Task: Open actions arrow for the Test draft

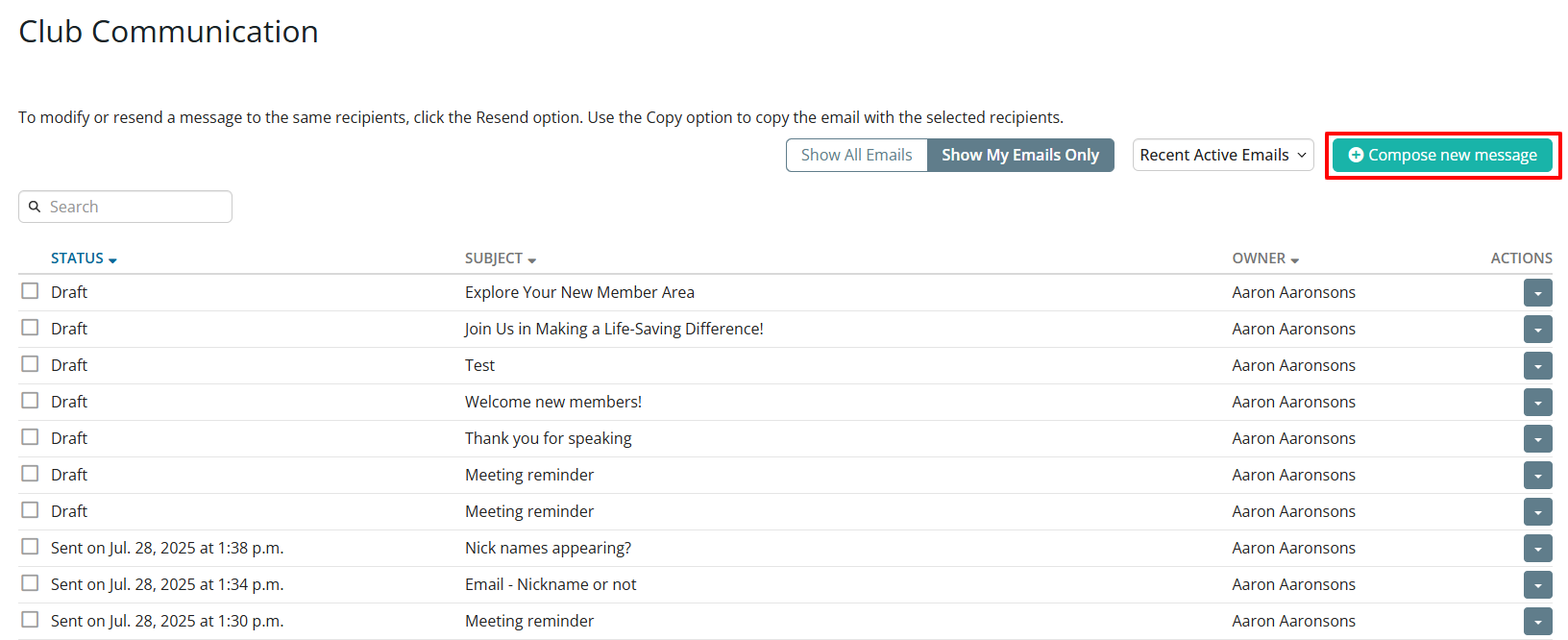Action: 1537,366
